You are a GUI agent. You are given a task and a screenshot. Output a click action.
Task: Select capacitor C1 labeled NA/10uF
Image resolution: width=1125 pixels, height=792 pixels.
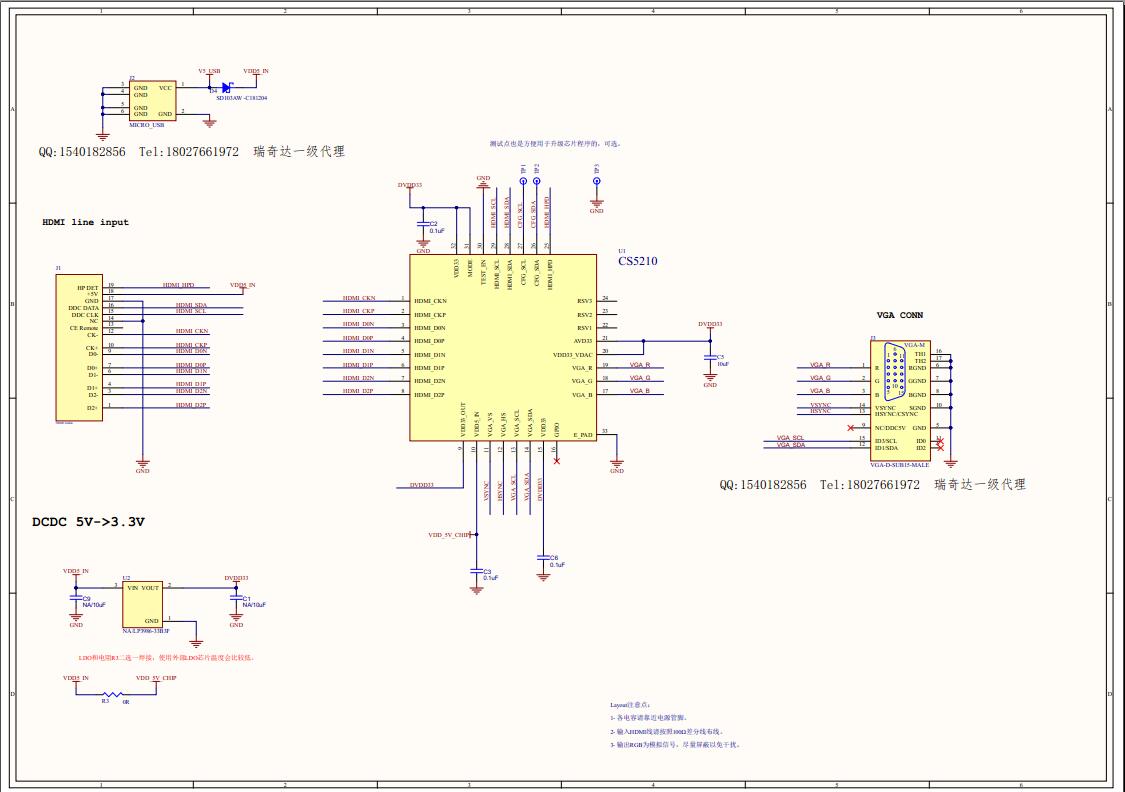pyautogui.click(x=235, y=600)
